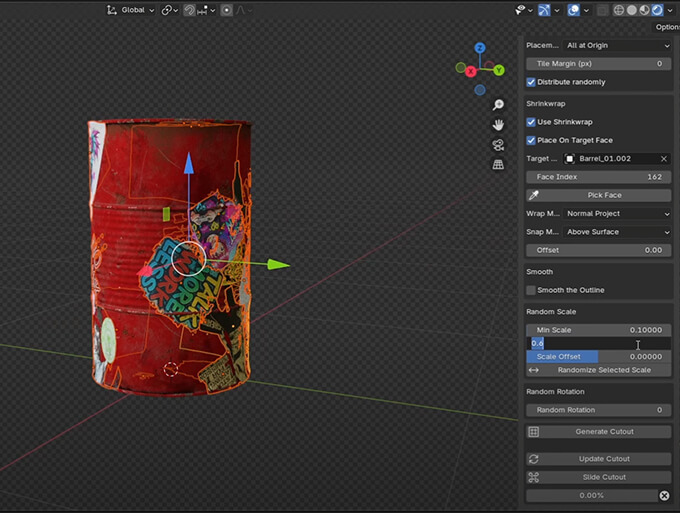Switch perspective/orthographic with the grid icon
Screen dimensions: 680x513
(x=498, y=165)
